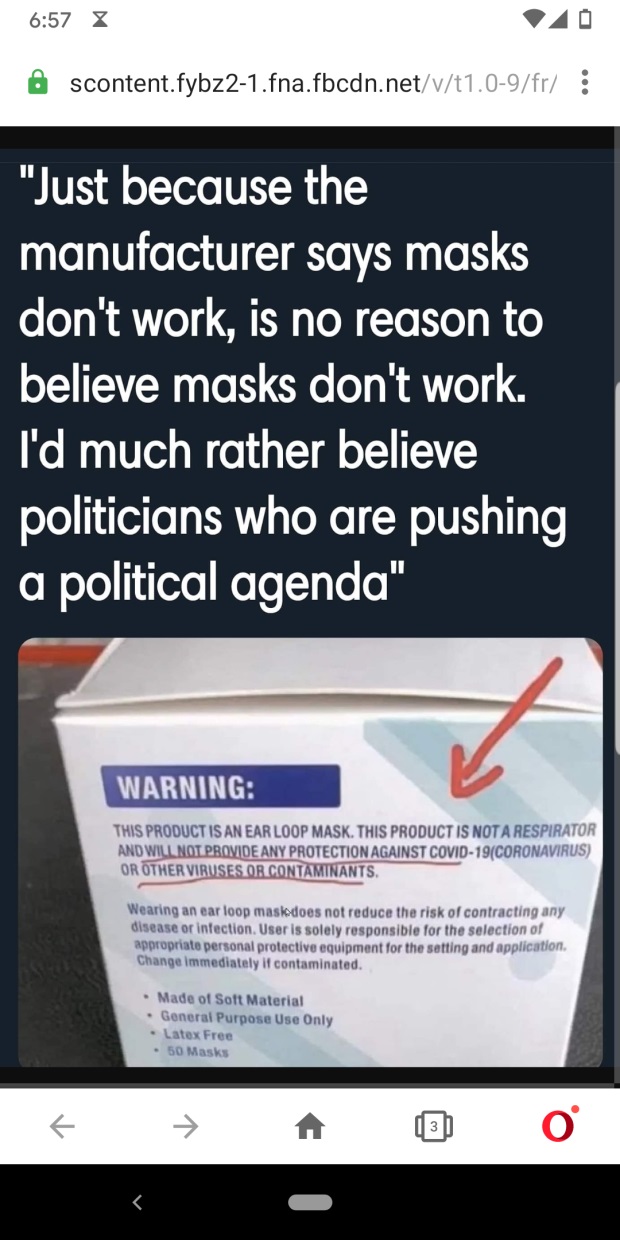Show the open tabs switcher
The width and height of the screenshot is (620, 1240).
[x=433, y=1127]
